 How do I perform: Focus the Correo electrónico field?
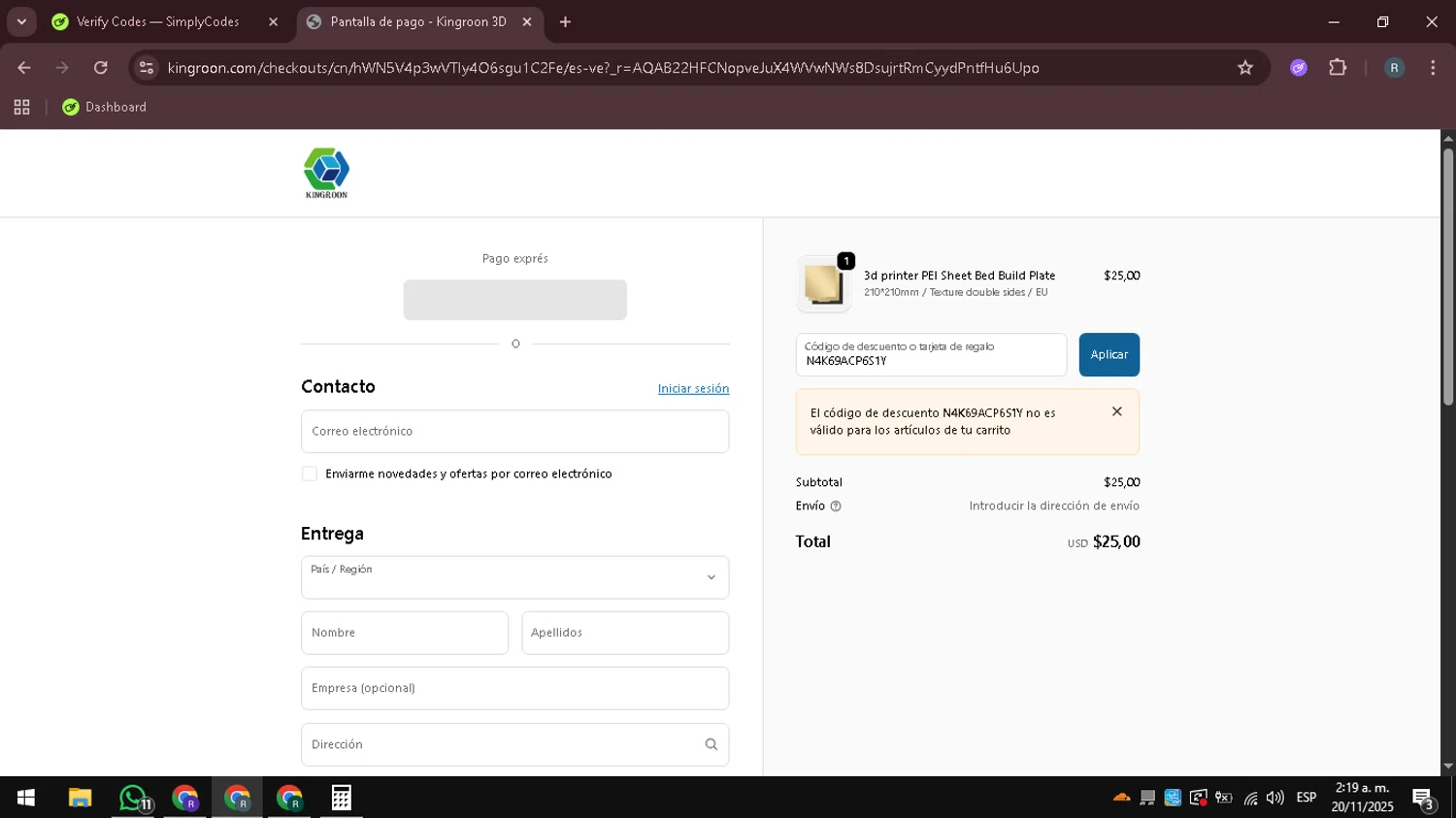point(514,432)
